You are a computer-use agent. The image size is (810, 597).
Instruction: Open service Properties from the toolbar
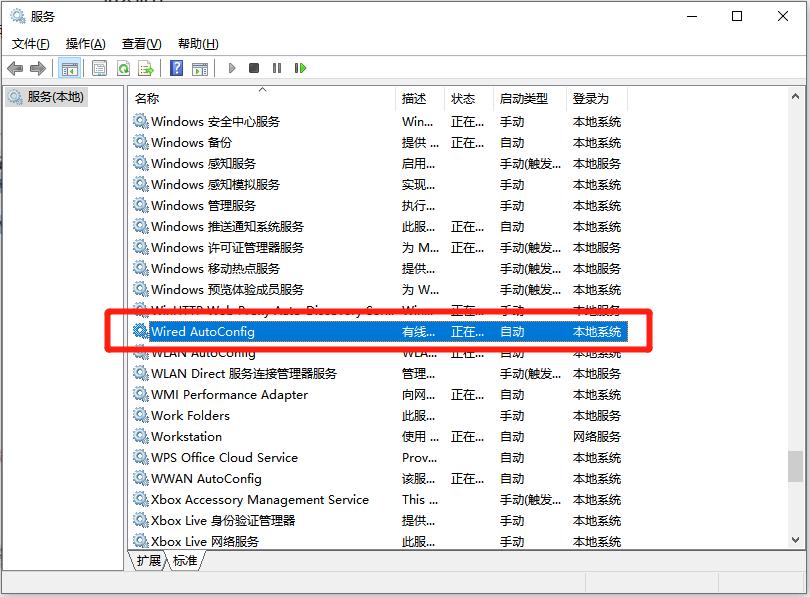[x=99, y=68]
